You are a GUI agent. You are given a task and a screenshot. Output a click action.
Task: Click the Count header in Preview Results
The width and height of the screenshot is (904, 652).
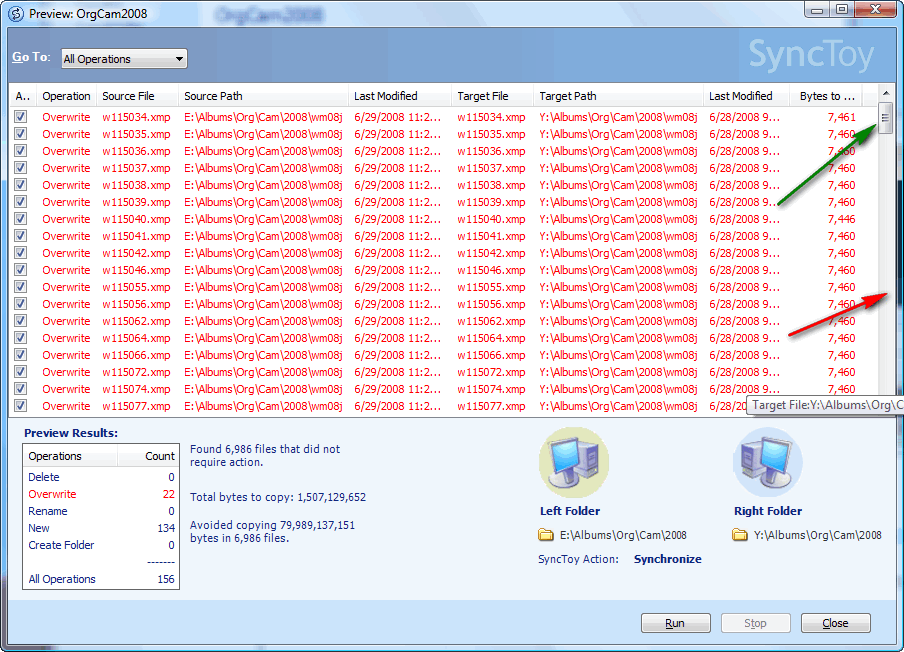point(149,456)
